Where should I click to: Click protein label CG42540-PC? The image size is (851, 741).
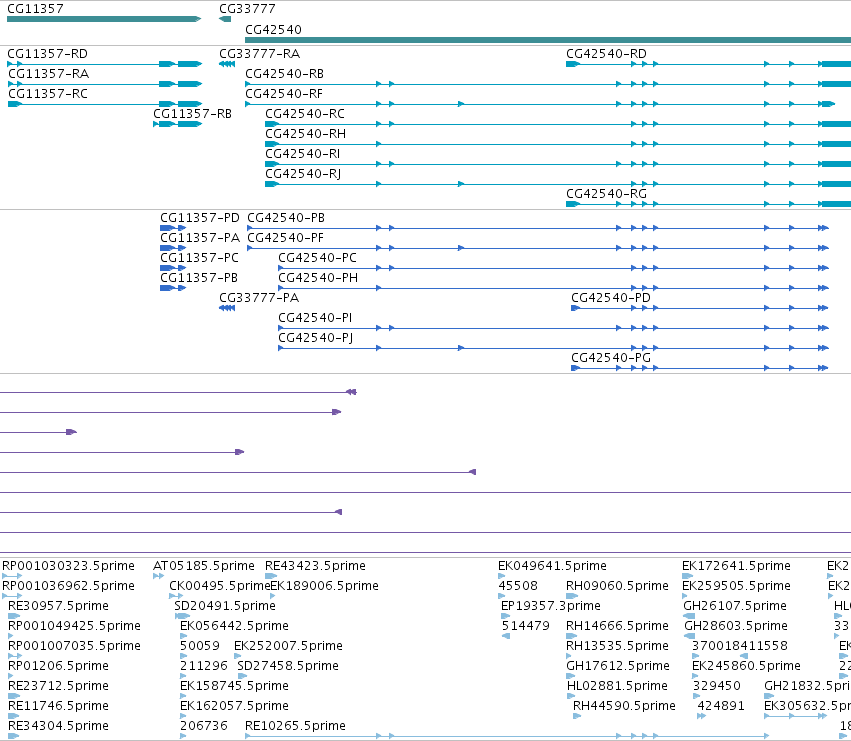317,258
